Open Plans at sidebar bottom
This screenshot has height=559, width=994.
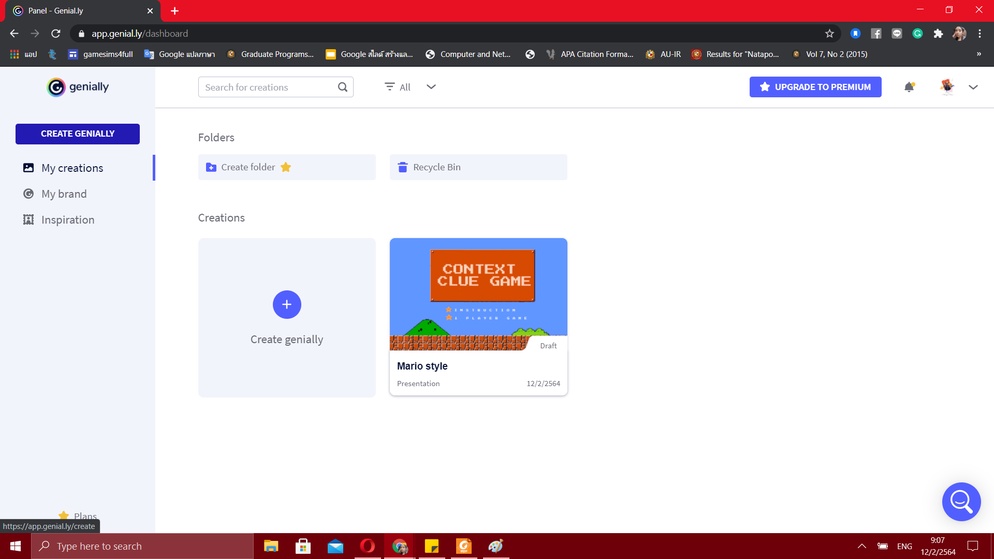(77, 516)
